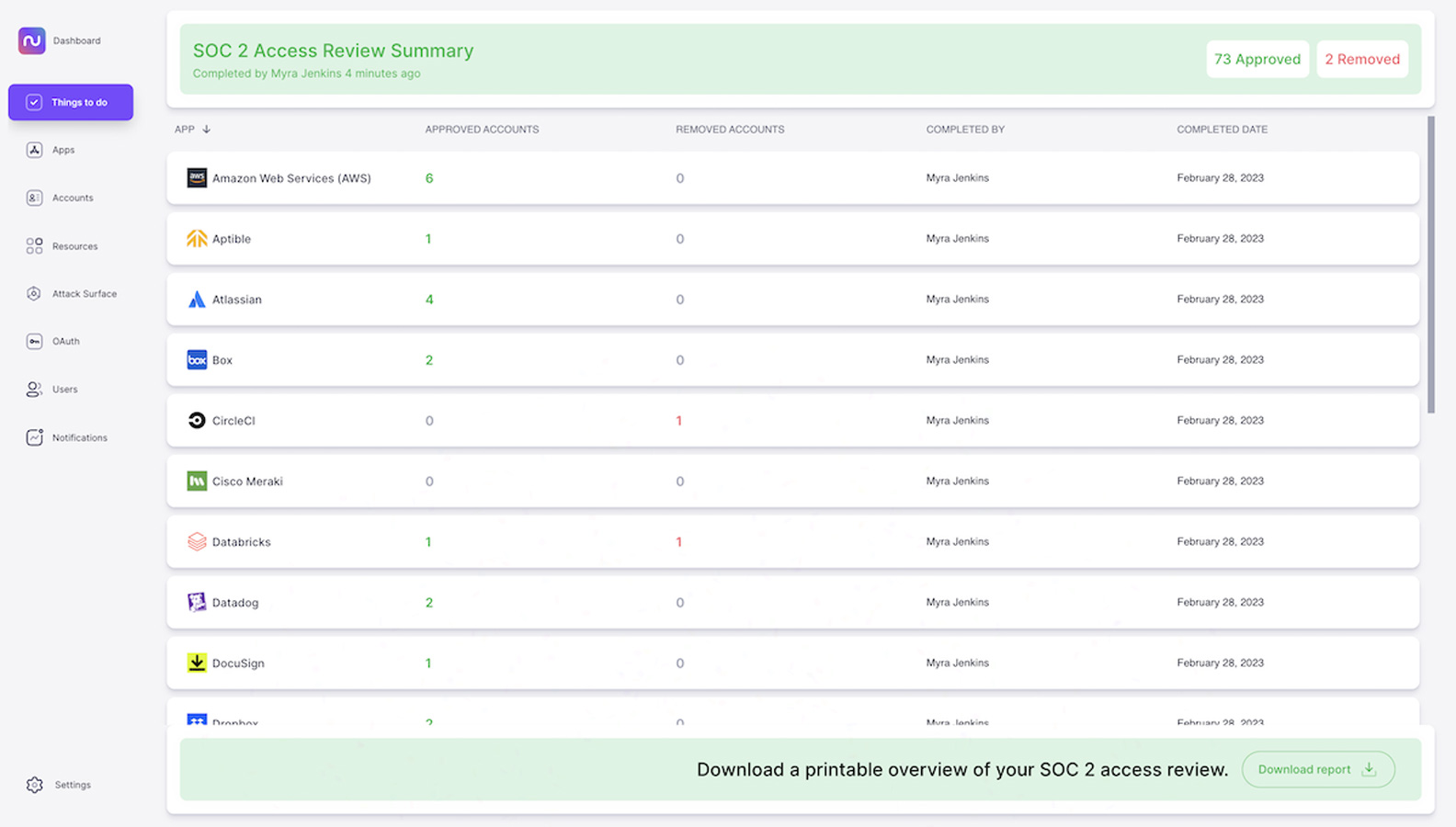Select Amazon Web Services (AWS) name
This screenshot has height=827, width=1456.
point(291,178)
